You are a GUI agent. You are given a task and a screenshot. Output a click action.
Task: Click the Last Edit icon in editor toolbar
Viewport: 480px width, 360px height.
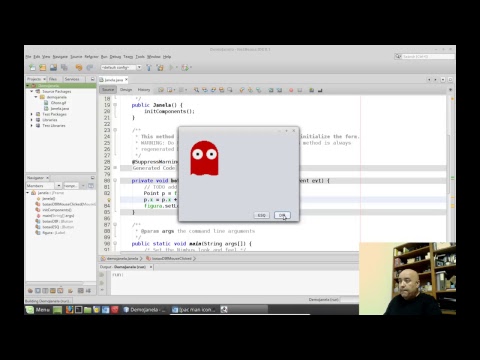pos(161,90)
